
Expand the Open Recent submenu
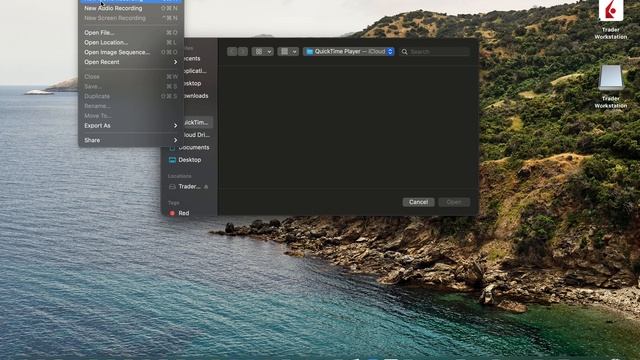tap(131, 62)
